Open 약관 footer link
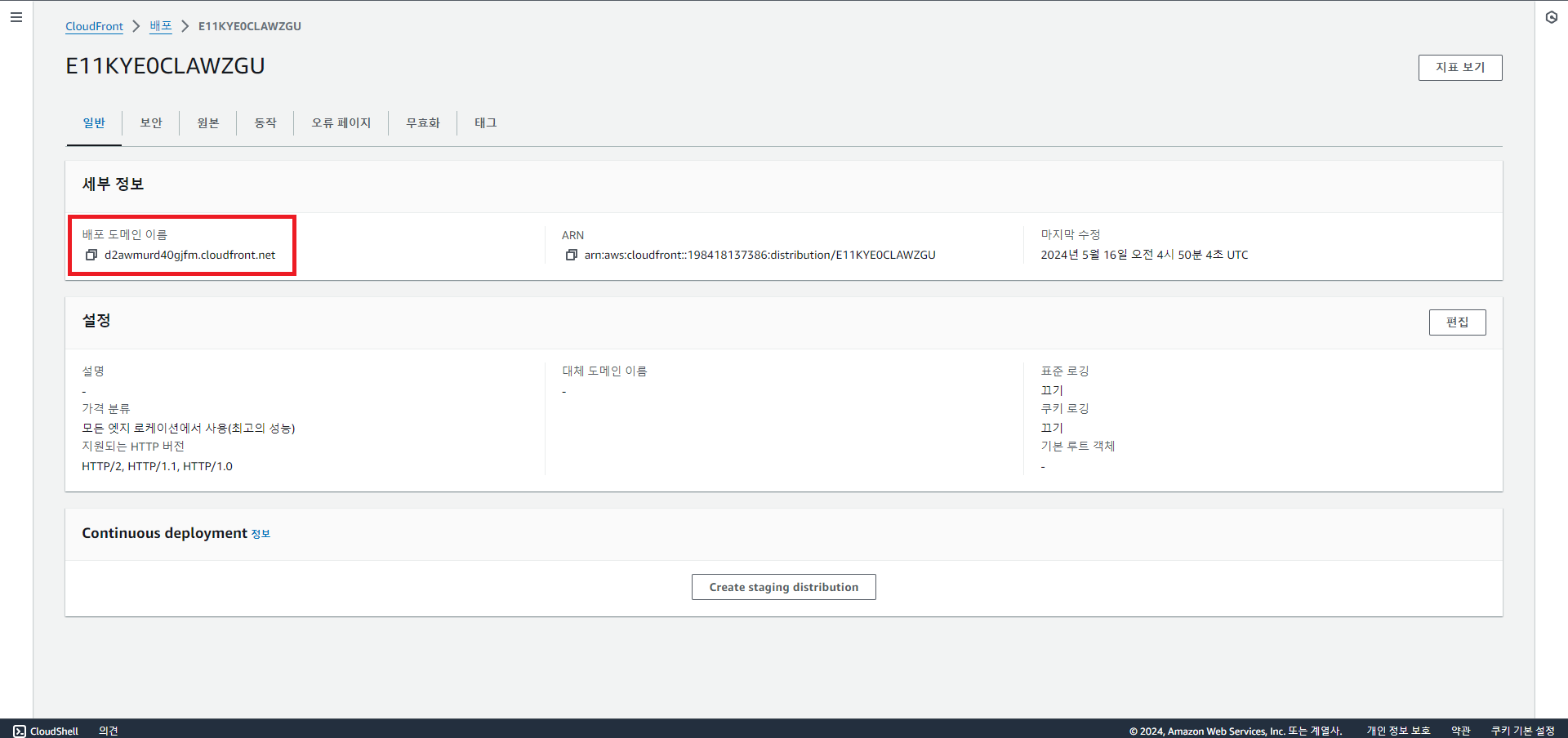This screenshot has height=738, width=1568. [x=1461, y=731]
